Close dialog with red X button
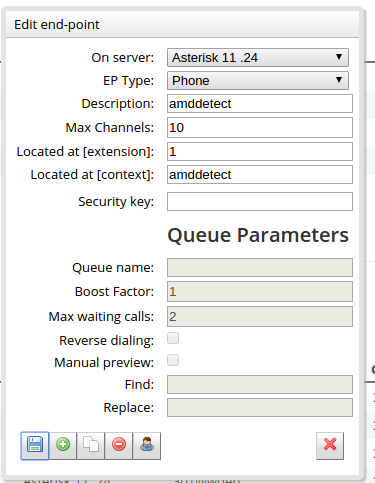The height and width of the screenshot is (483, 375). click(x=330, y=446)
